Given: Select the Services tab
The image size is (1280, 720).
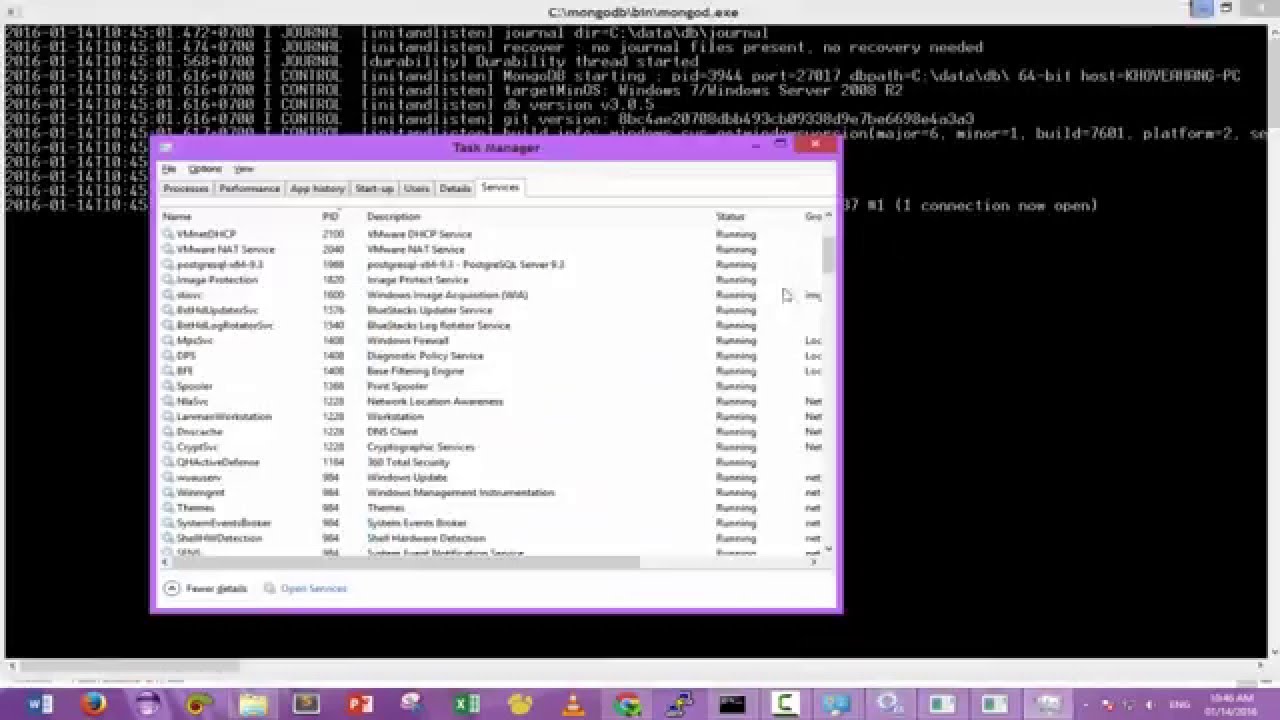Looking at the screenshot, I should (500, 187).
